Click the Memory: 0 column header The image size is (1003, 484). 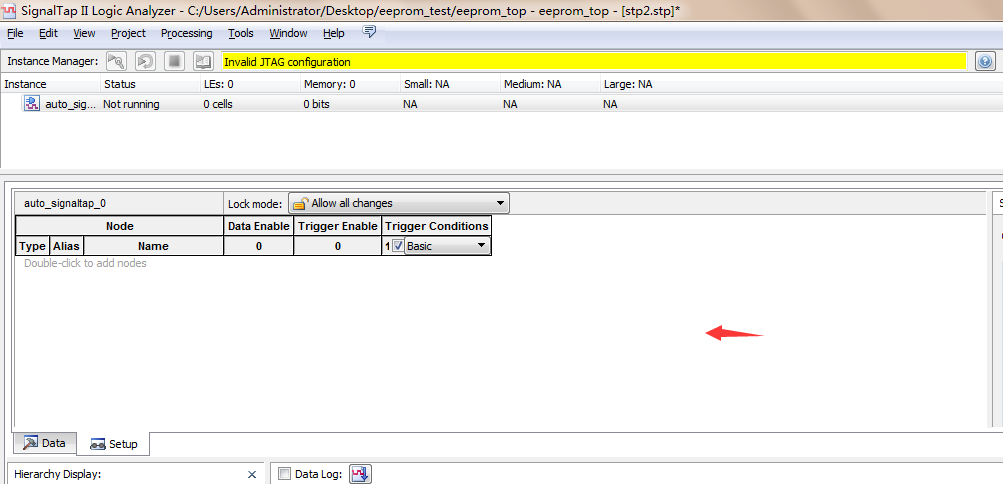pos(351,84)
